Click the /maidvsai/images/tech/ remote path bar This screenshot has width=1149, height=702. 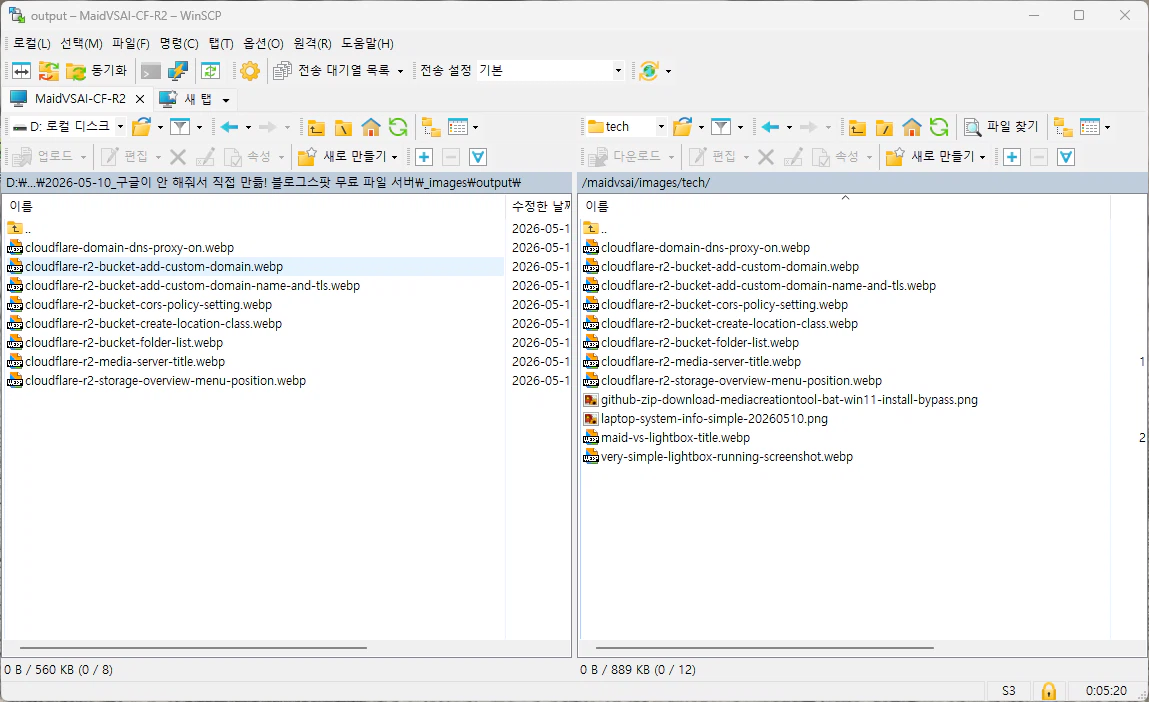pos(862,182)
